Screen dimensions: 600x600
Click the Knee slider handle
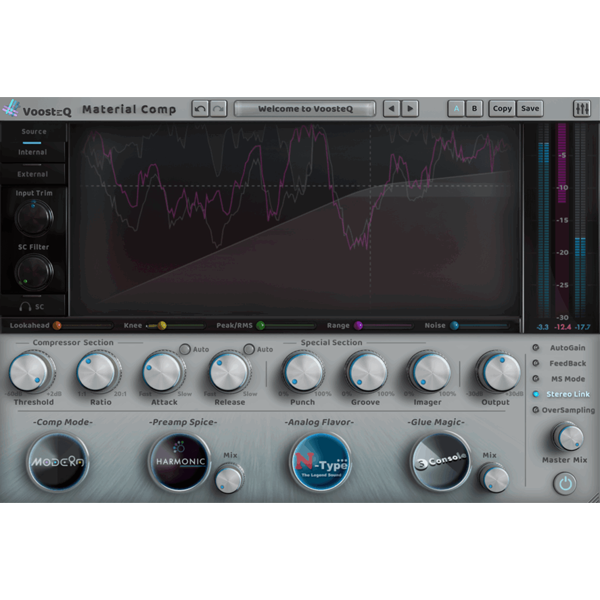pyautogui.click(x=162, y=325)
